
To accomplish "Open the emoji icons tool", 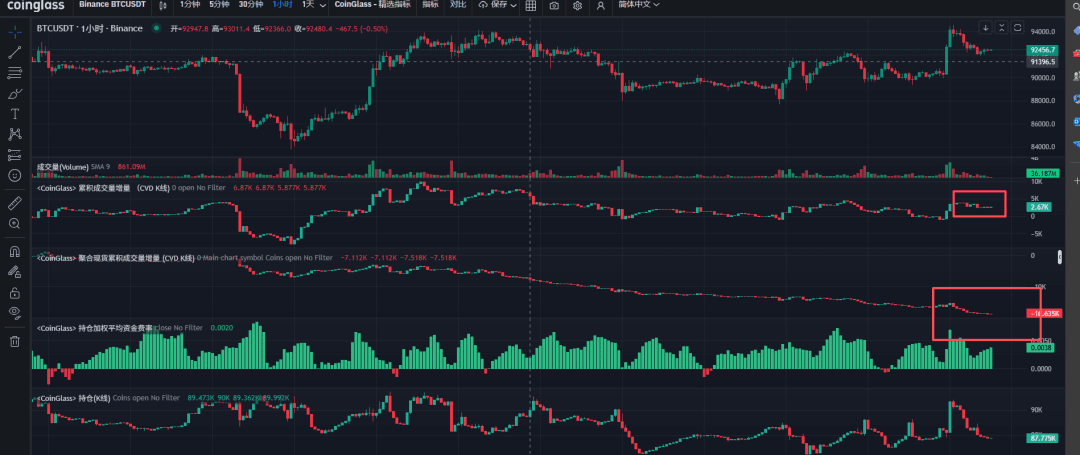I will [x=14, y=176].
